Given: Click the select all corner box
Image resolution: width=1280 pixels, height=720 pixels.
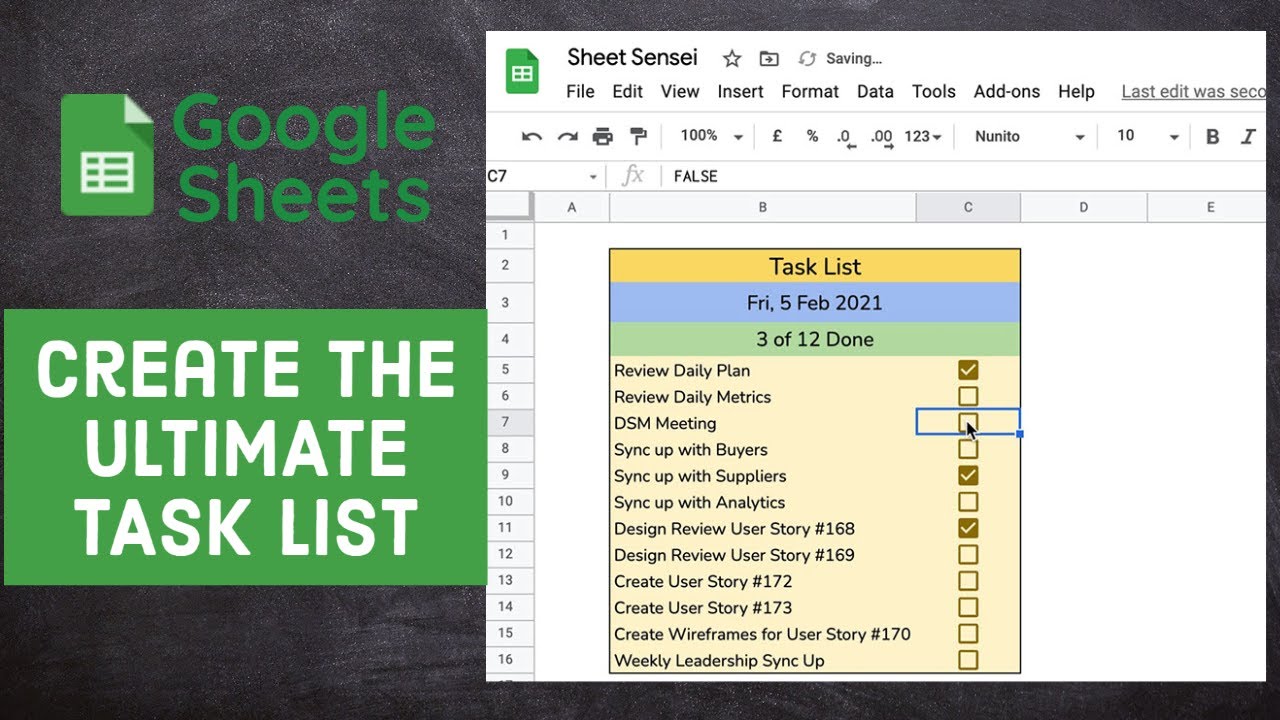Looking at the screenshot, I should 510,207.
